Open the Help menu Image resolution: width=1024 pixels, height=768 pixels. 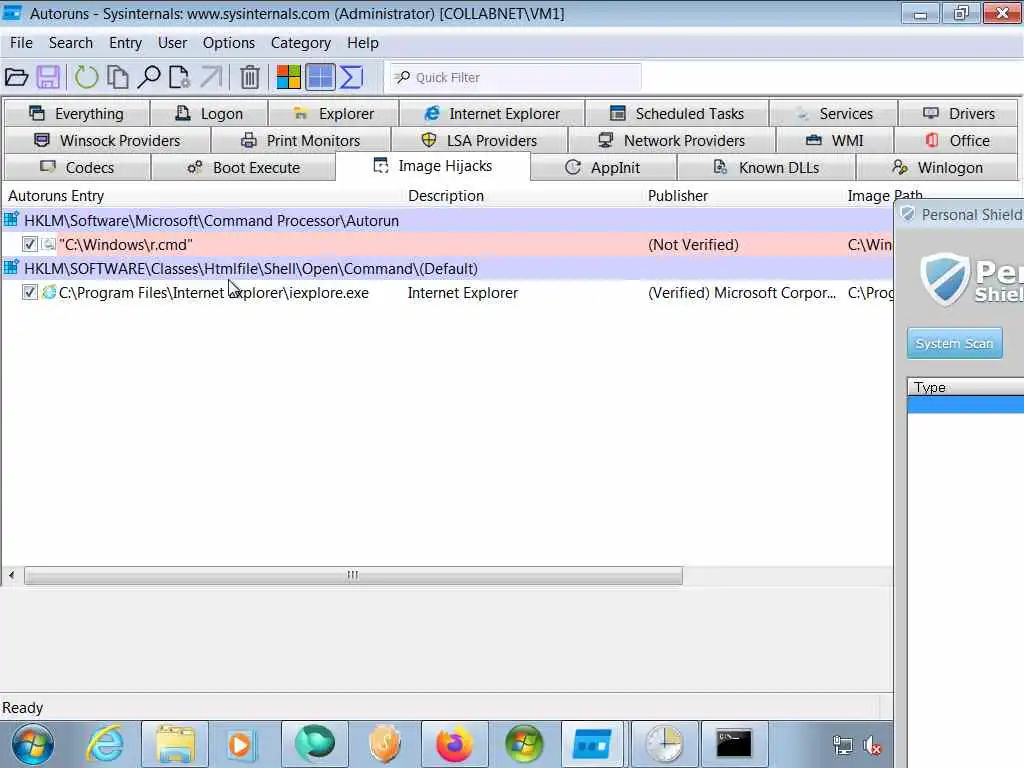tap(362, 43)
